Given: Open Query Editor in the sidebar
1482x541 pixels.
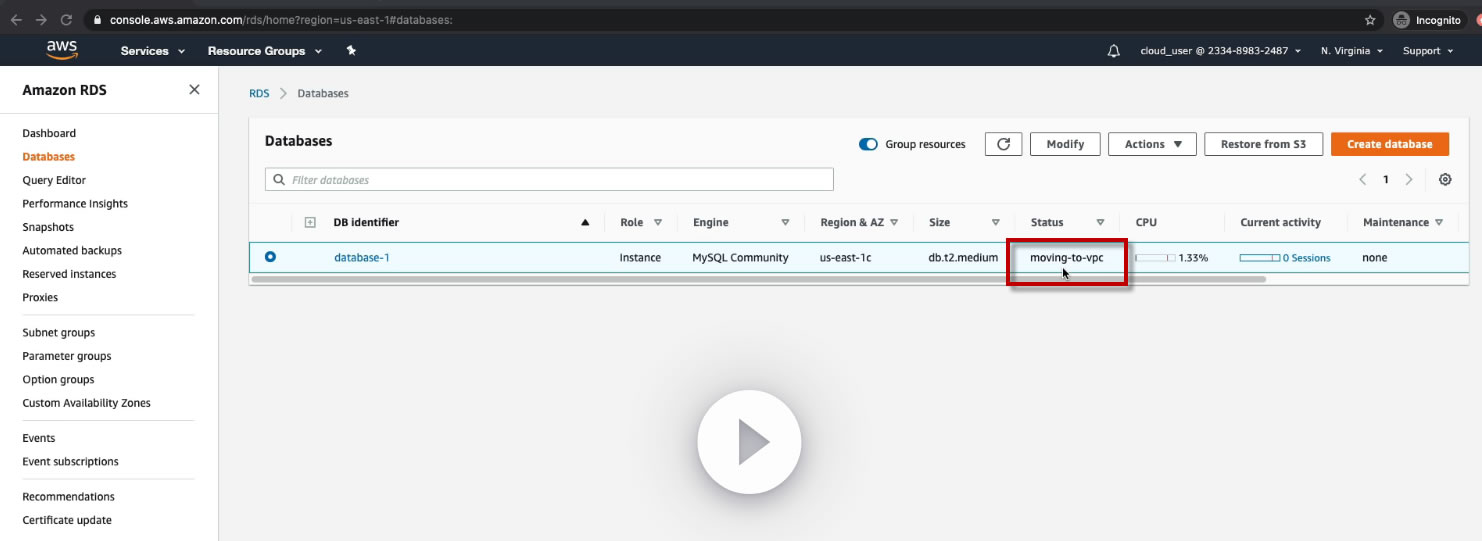Looking at the screenshot, I should click(54, 180).
